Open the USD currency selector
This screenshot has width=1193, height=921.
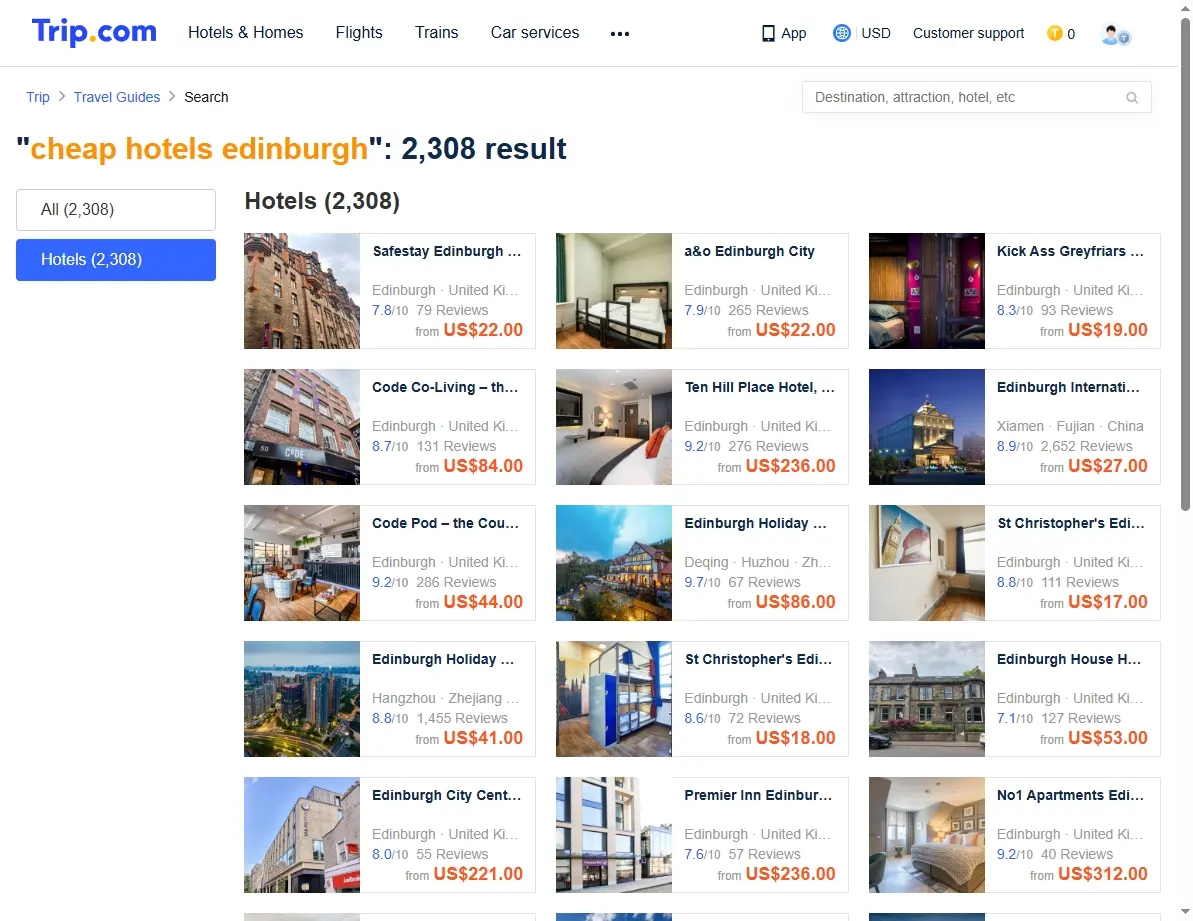876,33
